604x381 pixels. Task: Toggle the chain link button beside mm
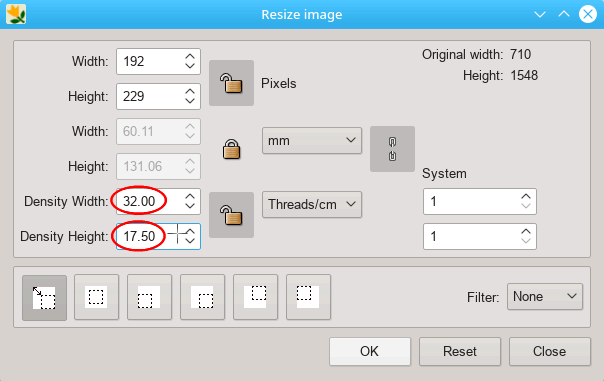[392, 149]
